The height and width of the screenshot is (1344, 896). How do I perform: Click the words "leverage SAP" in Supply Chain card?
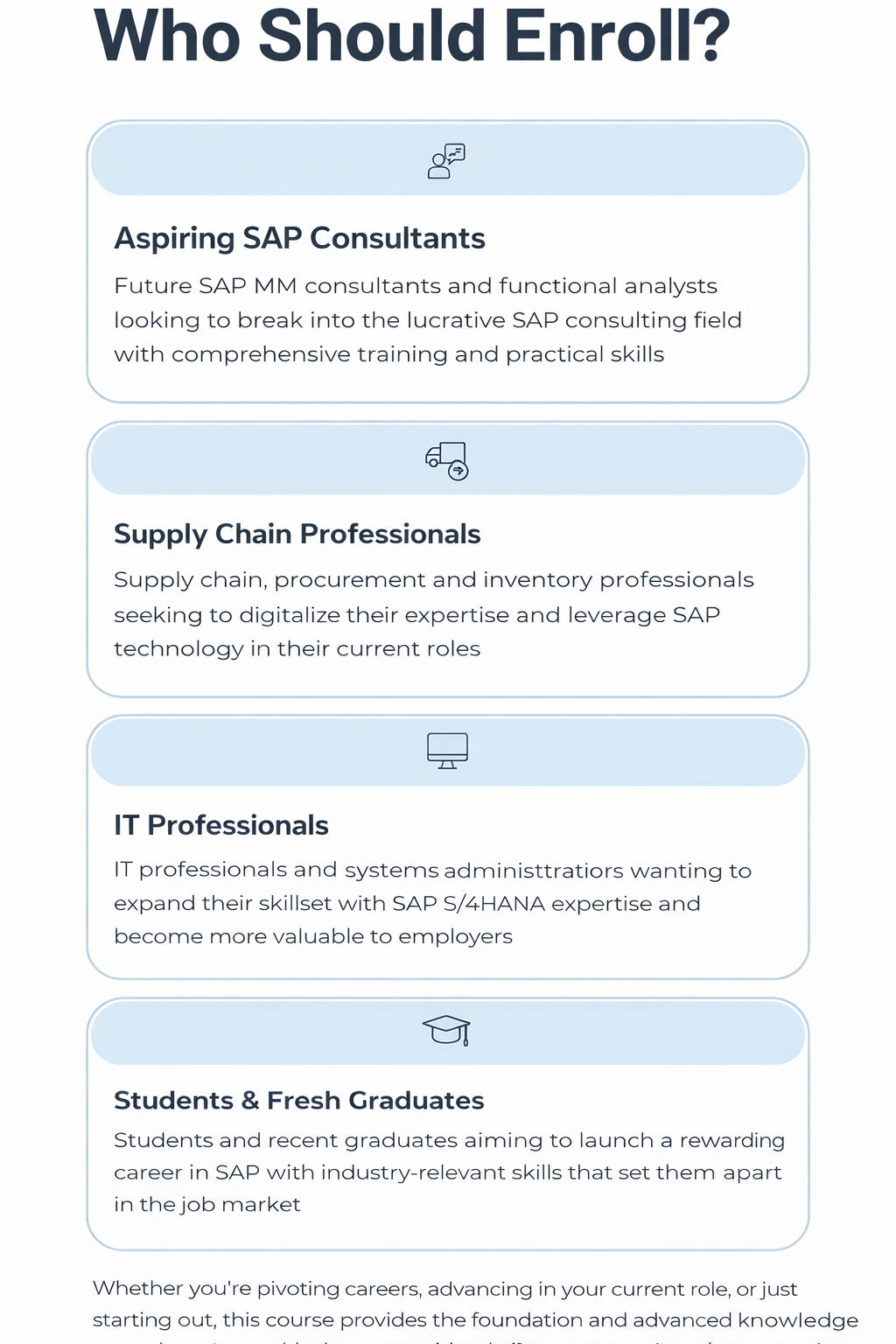tap(643, 615)
